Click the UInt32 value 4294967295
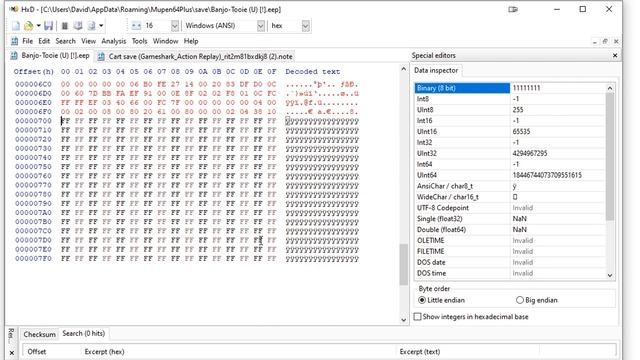The image size is (640, 360). click(x=530, y=153)
